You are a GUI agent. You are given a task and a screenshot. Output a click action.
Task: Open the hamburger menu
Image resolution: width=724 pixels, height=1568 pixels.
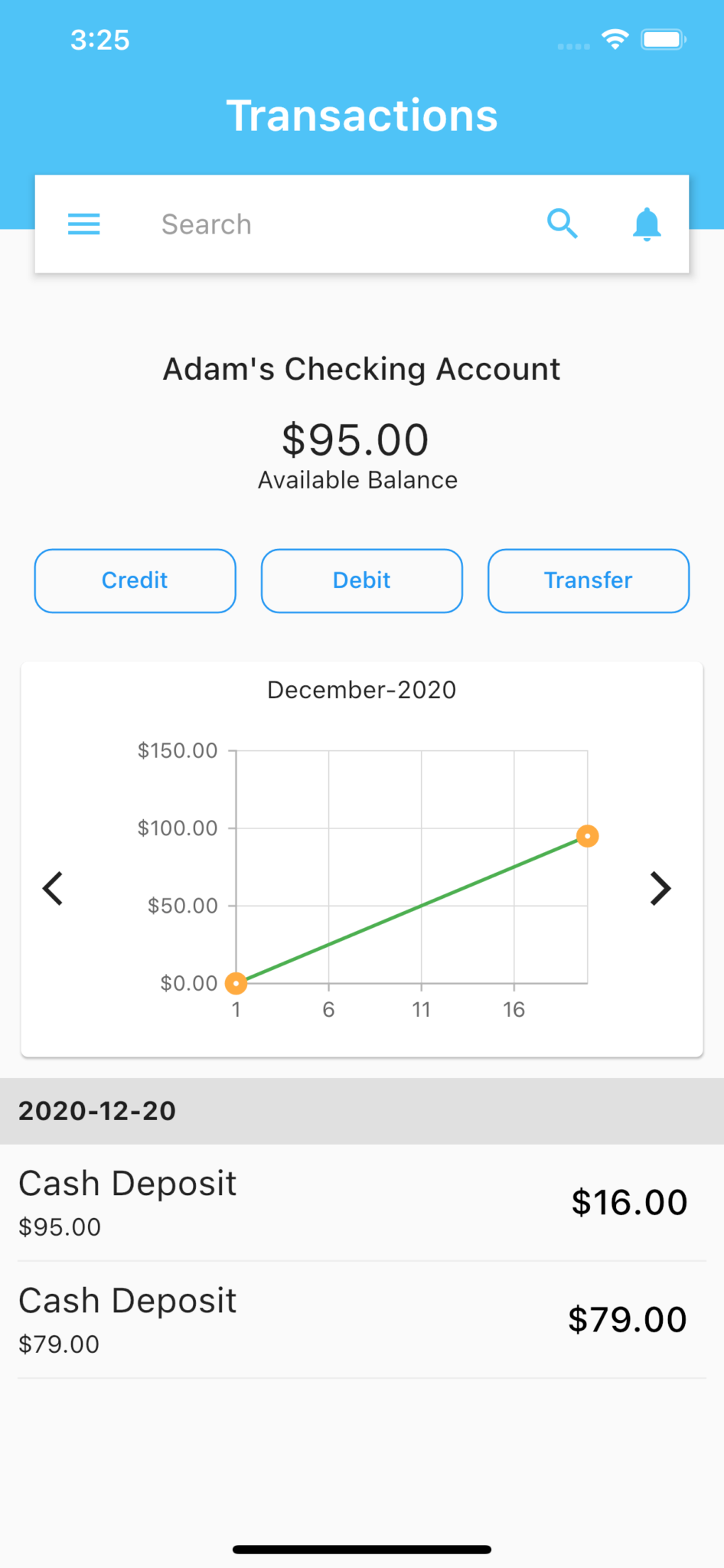click(x=84, y=224)
